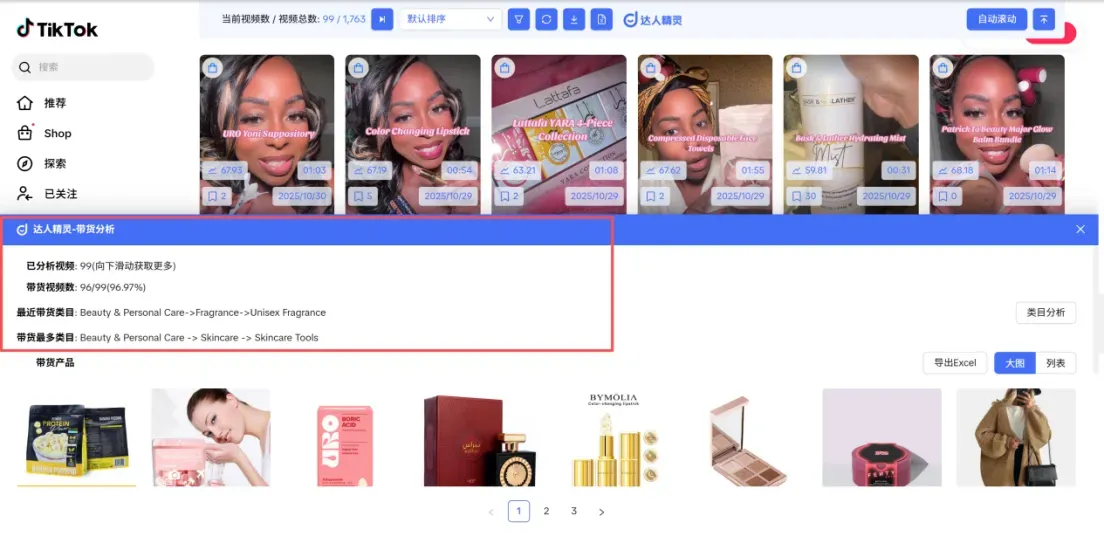Click the 68.18 score badge
This screenshot has height=536, width=1104.
(956, 170)
